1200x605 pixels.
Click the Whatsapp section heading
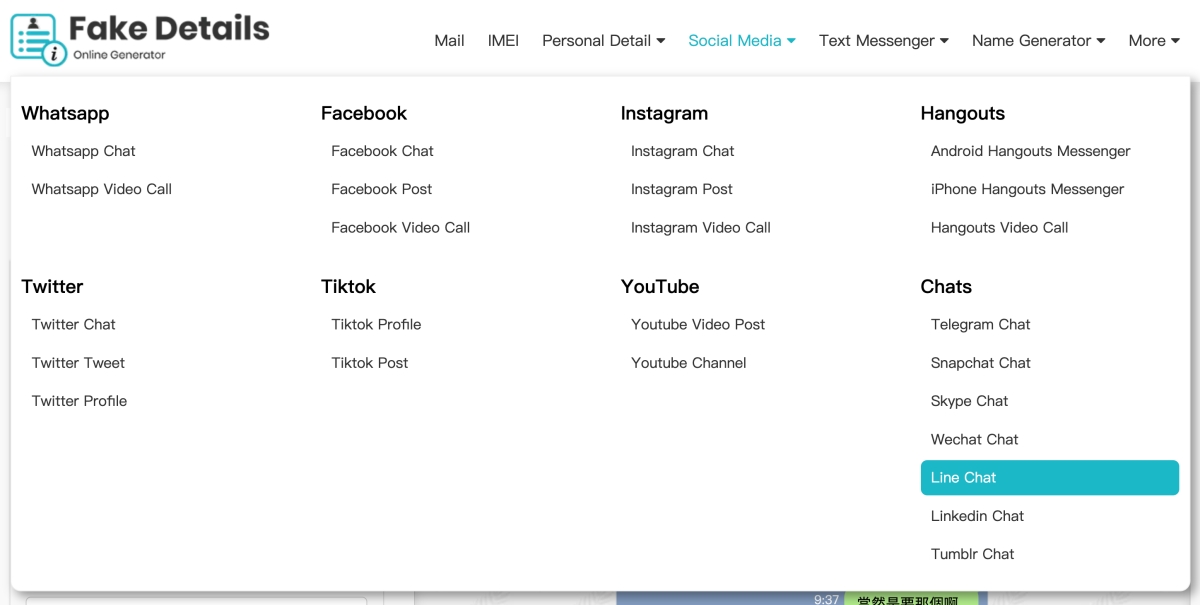coord(65,113)
